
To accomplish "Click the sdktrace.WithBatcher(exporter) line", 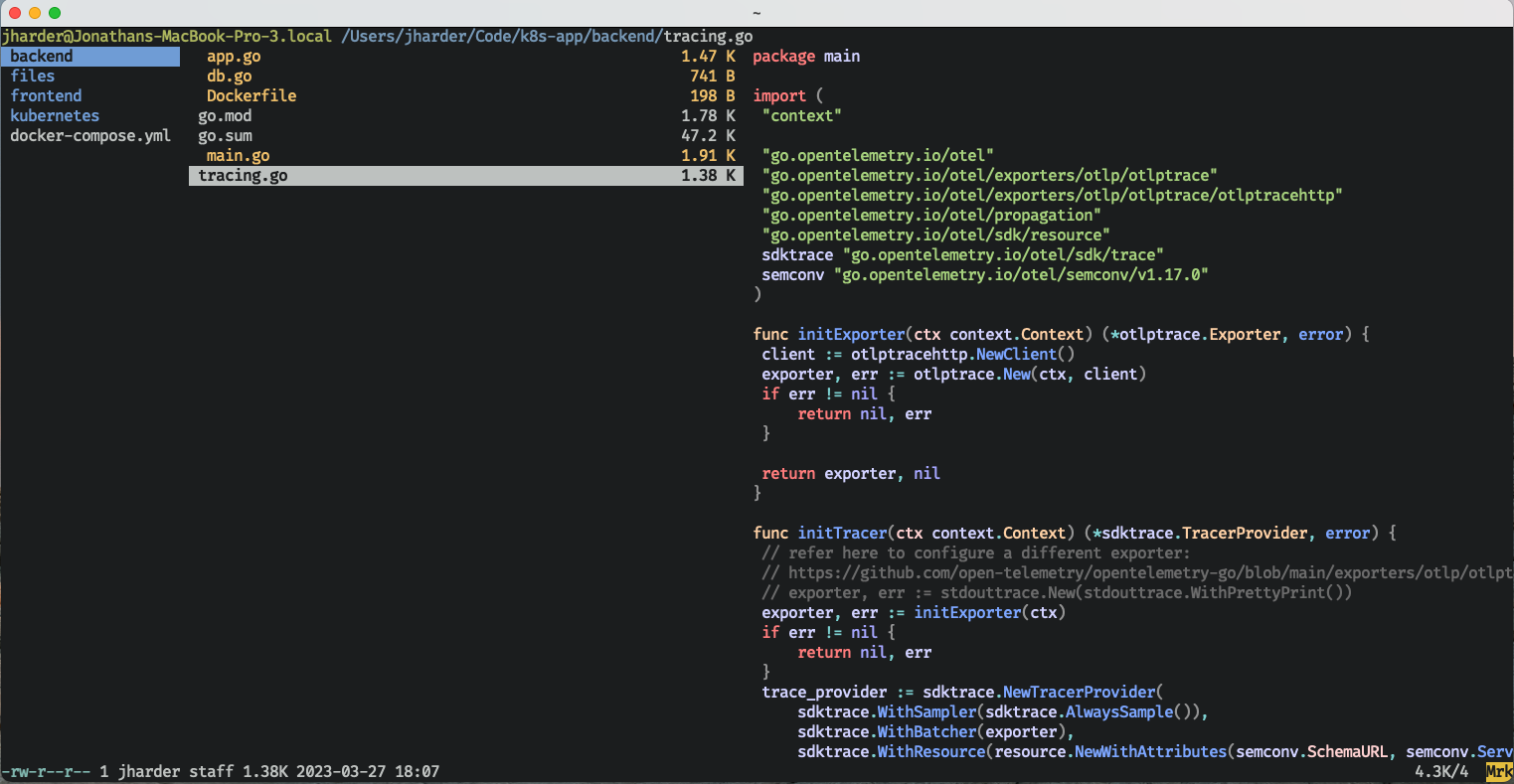I will [935, 732].
